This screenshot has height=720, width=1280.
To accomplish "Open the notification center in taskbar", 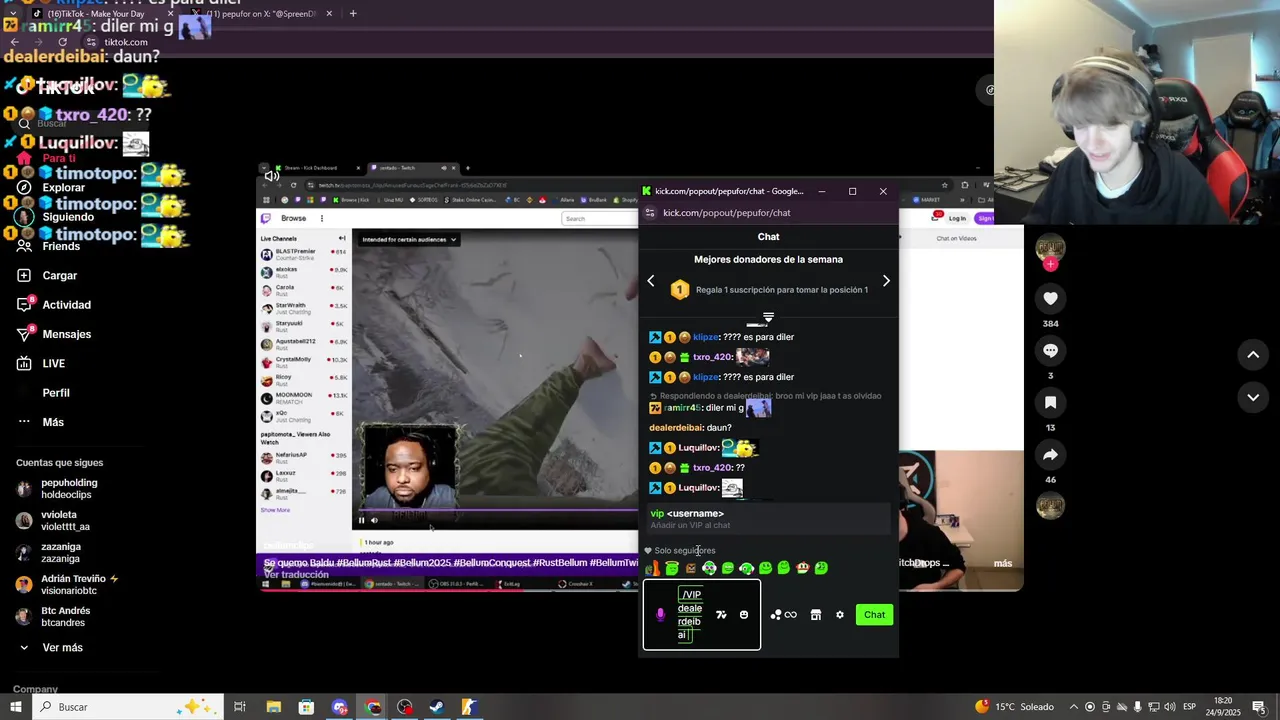I will 1258,707.
